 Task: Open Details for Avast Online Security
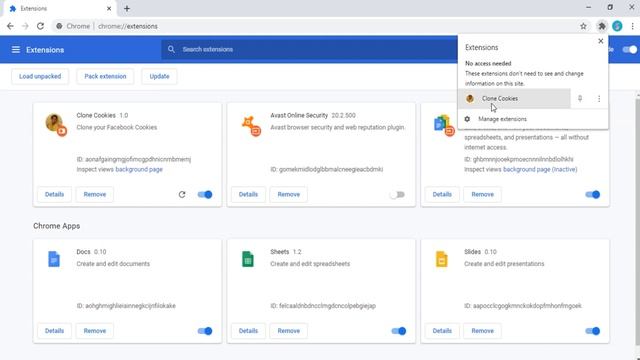(248, 194)
